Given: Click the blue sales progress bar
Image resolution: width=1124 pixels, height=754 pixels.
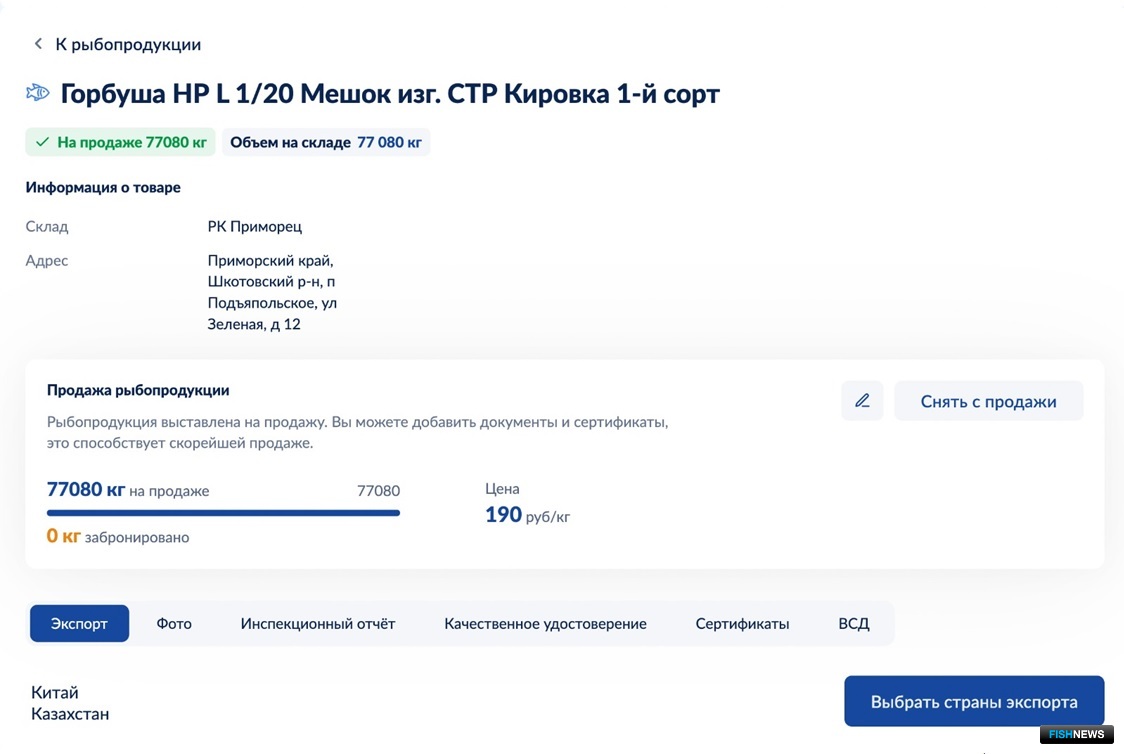Looking at the screenshot, I should [x=223, y=512].
